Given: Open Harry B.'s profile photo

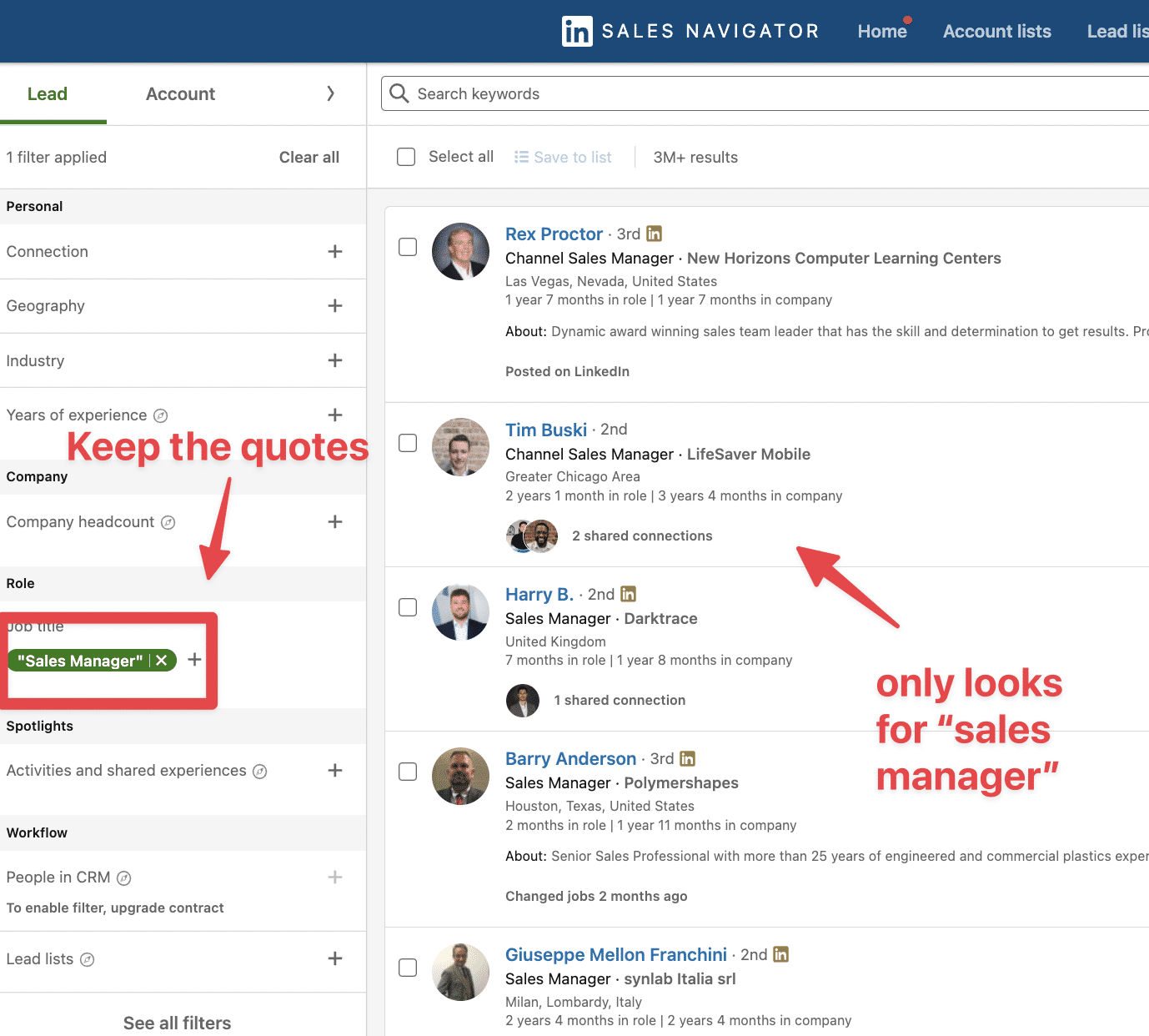Looking at the screenshot, I should point(460,611).
